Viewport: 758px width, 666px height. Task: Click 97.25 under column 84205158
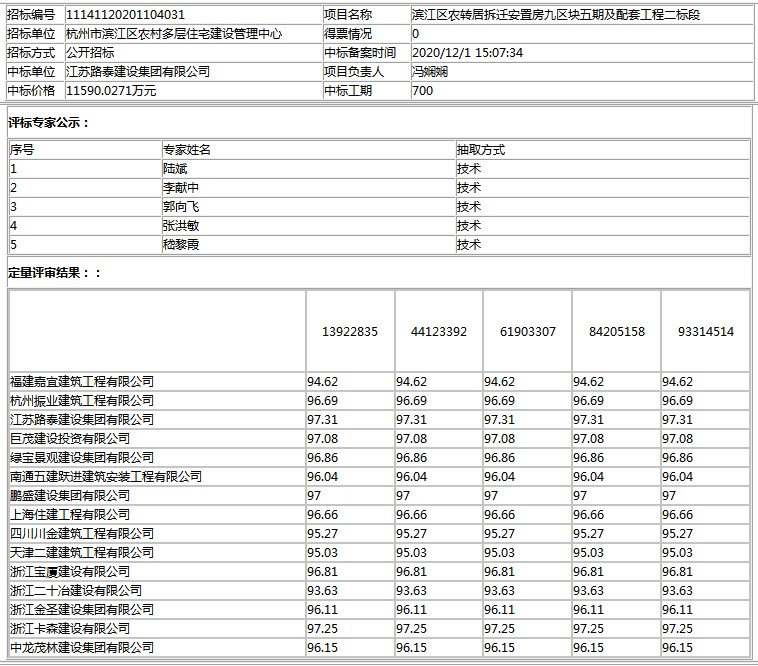[x=588, y=628]
